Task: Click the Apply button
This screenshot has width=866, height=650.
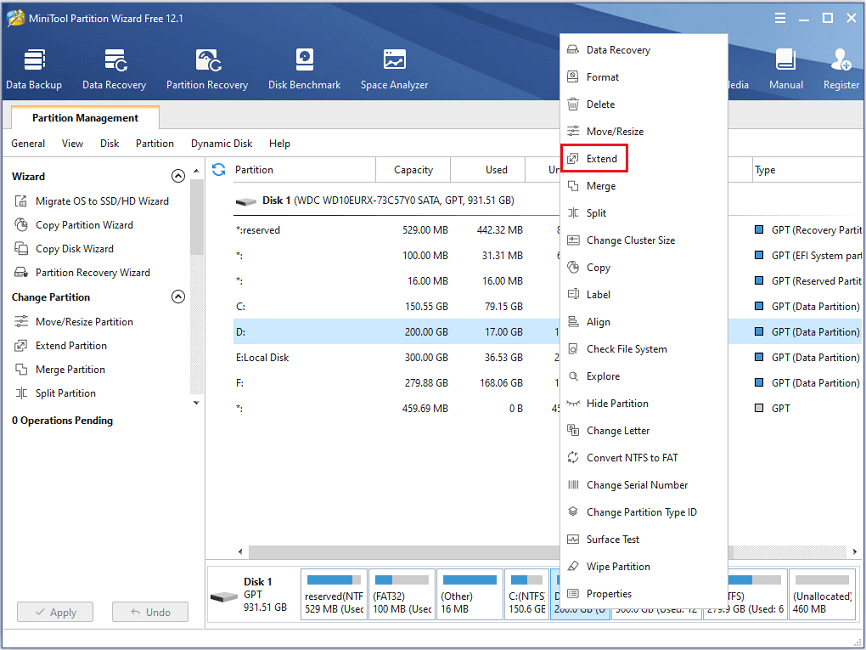Action: click(x=55, y=612)
